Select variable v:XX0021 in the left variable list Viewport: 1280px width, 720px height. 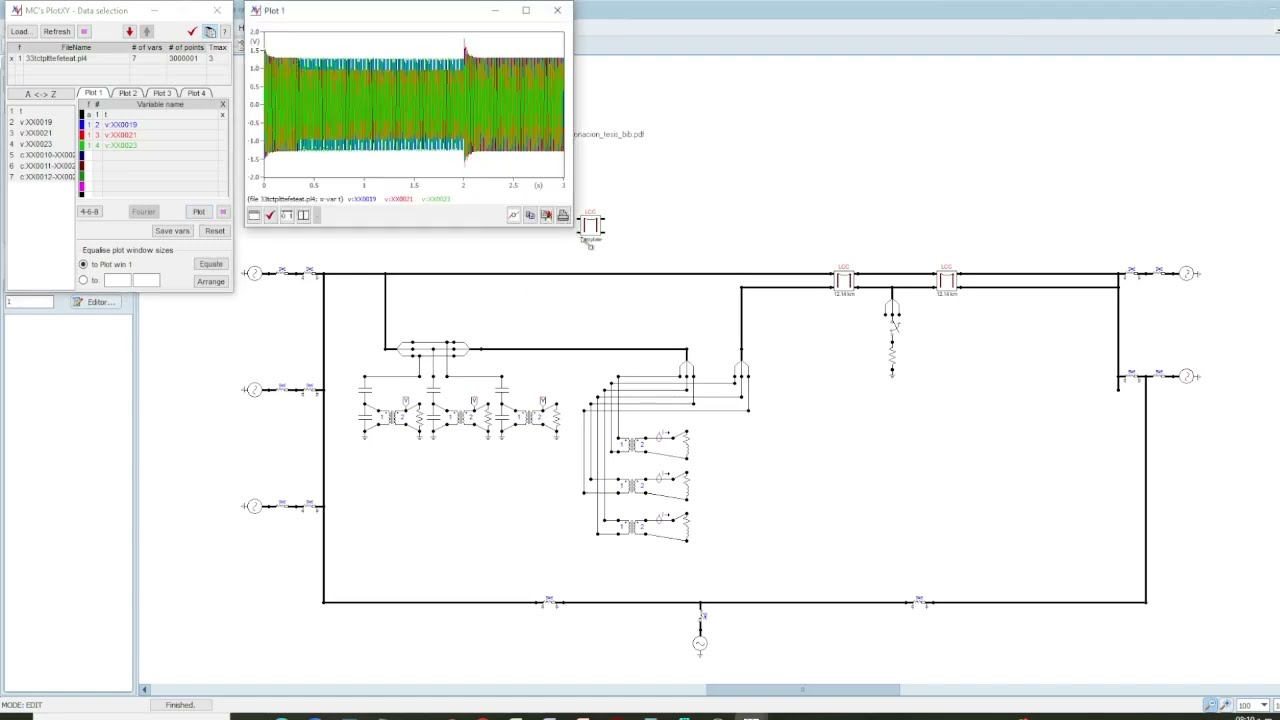pos(41,133)
